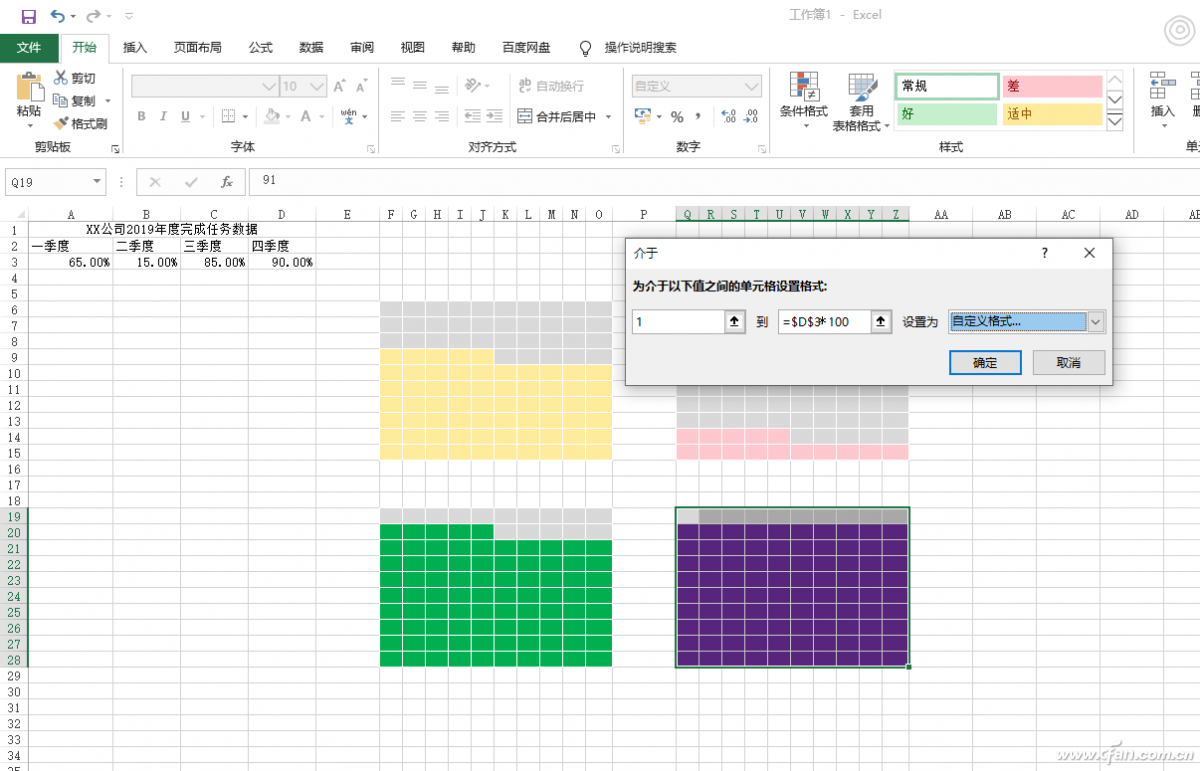Viewport: 1200px width, 771px height.
Task: Click the wén phonetic guide icon
Action: (349, 116)
